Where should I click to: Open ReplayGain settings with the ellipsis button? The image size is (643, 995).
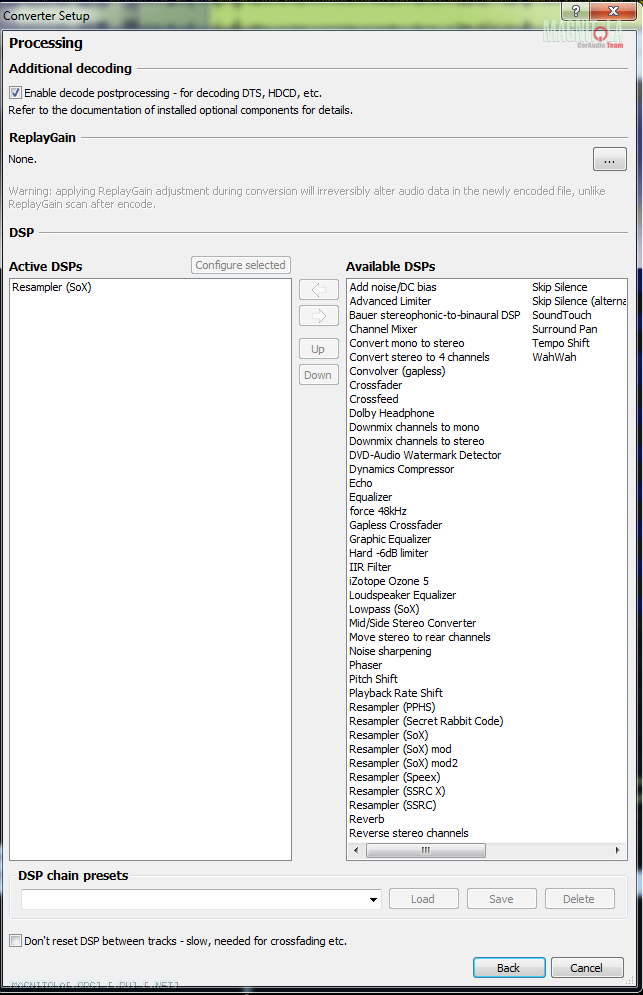(609, 159)
